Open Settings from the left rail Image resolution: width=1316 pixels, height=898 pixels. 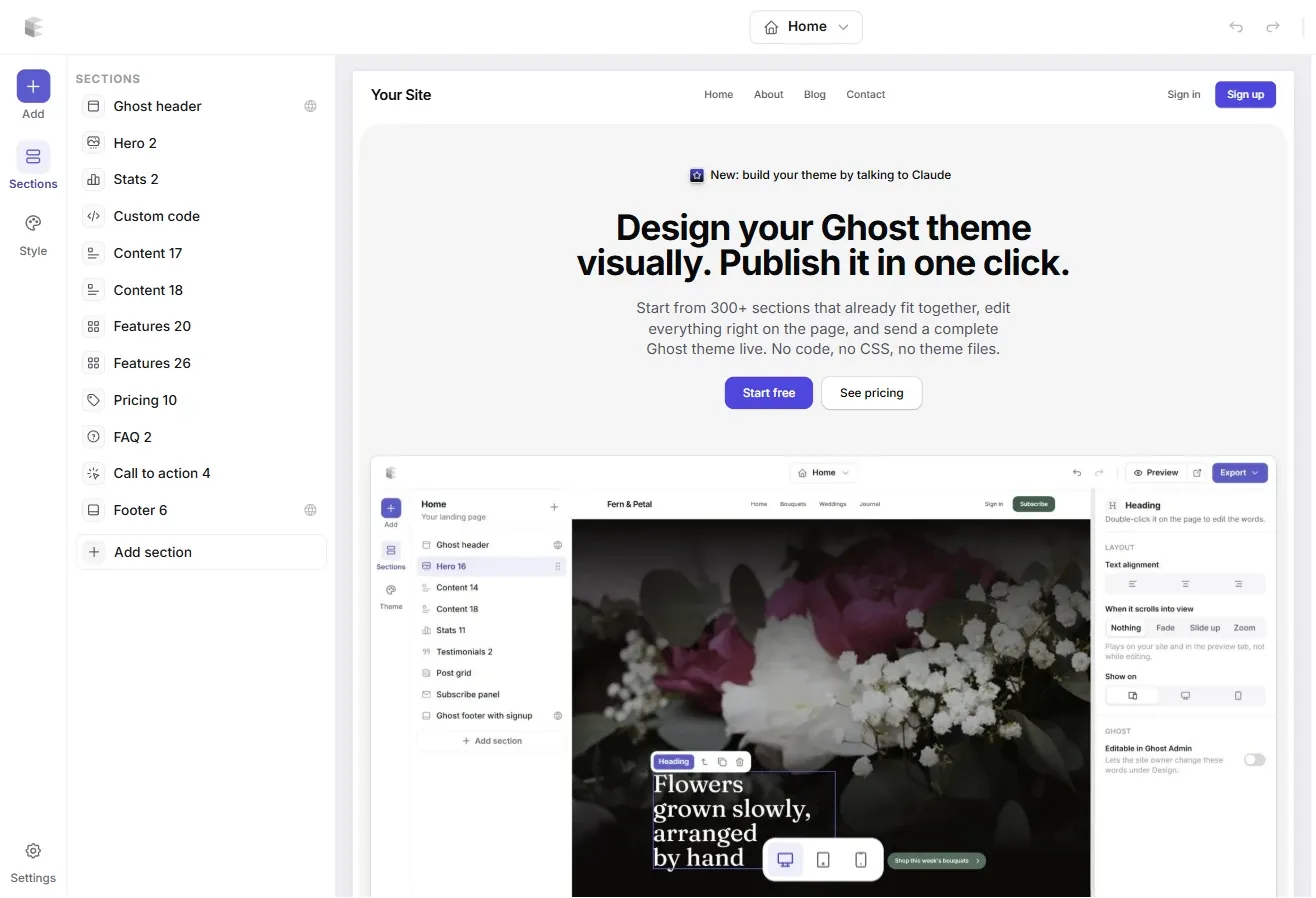33,862
